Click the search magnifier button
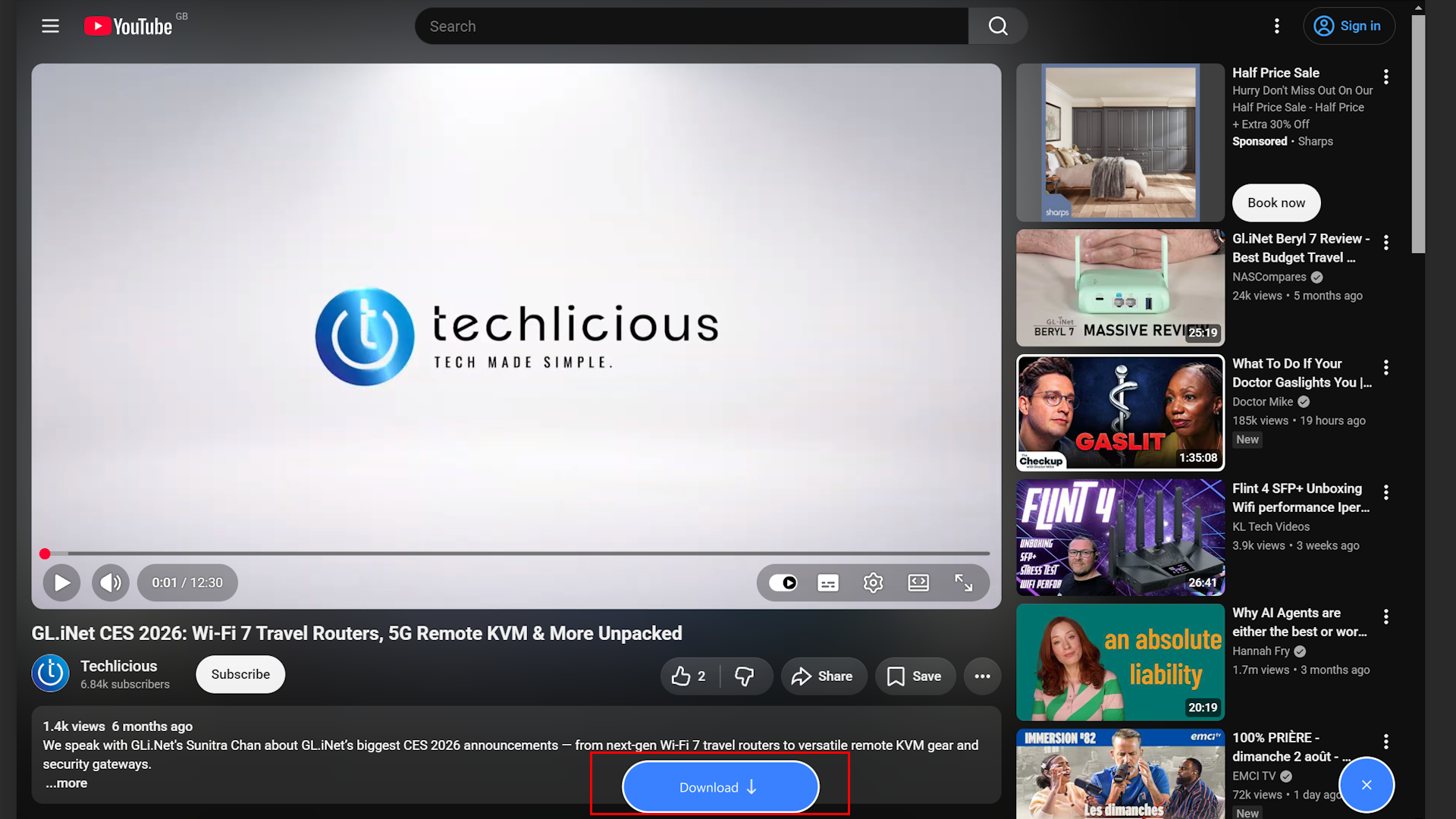This screenshot has height=819, width=1456. coord(998,26)
